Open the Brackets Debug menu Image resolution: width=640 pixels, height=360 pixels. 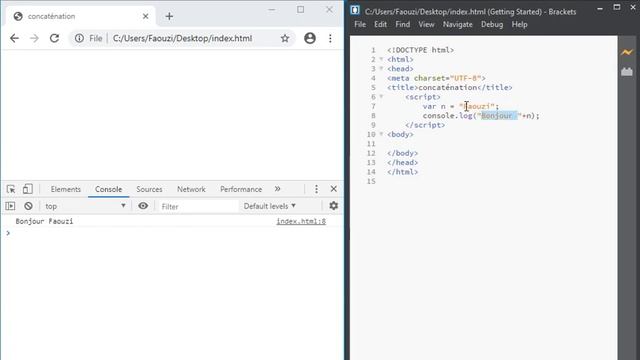coord(492,24)
